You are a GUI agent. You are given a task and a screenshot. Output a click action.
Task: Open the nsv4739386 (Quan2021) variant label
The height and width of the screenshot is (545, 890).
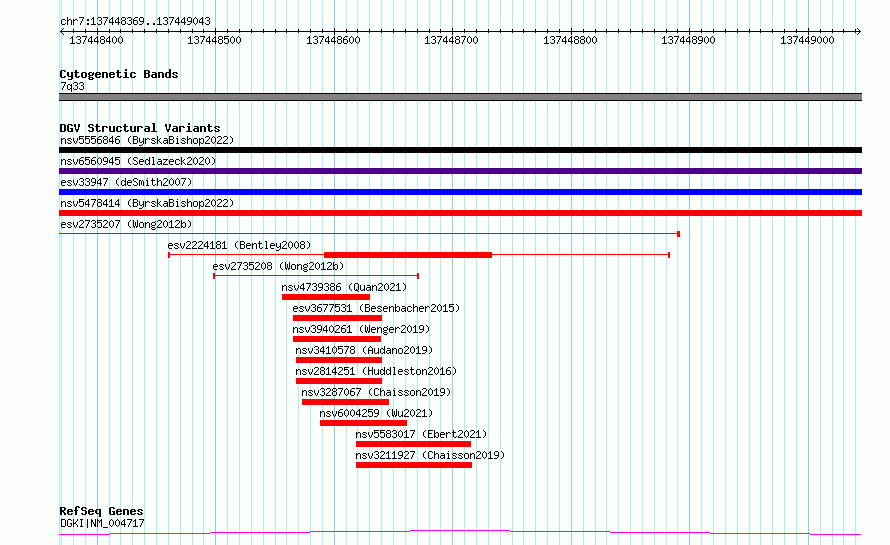[x=344, y=287]
